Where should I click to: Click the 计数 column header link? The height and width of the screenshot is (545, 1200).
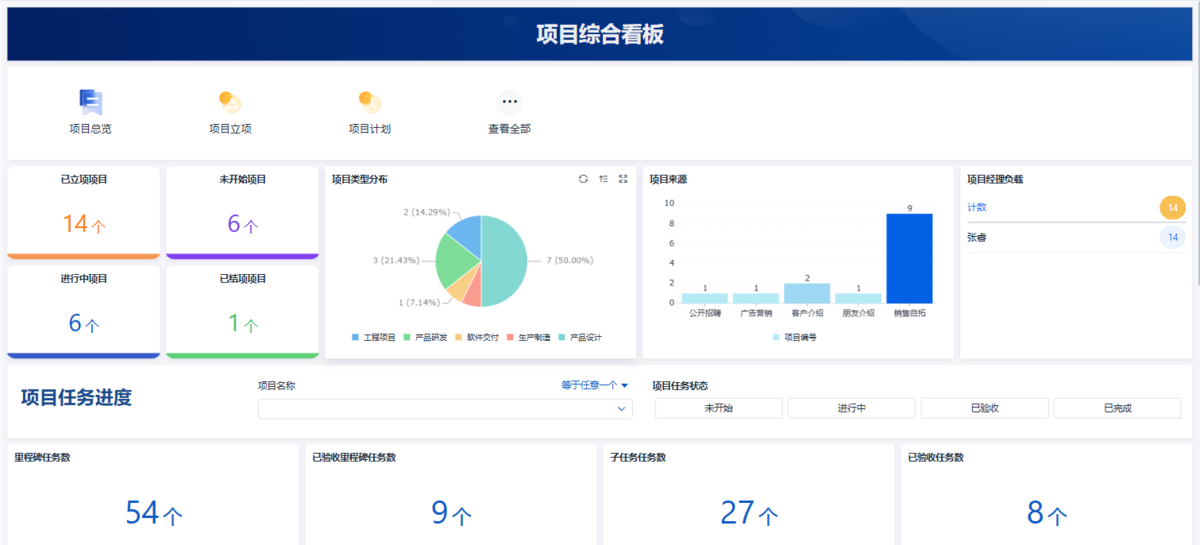[977, 207]
